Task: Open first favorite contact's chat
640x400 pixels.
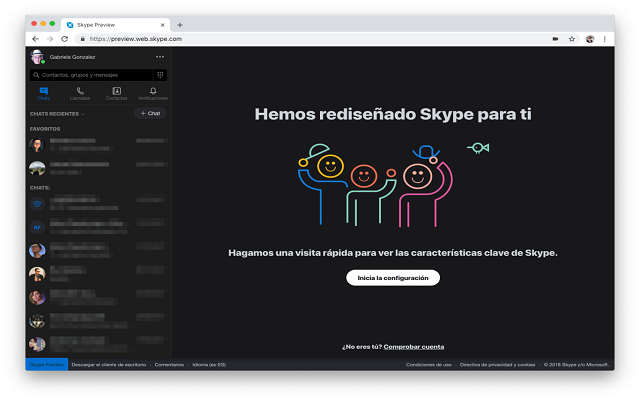Action: click(90, 145)
